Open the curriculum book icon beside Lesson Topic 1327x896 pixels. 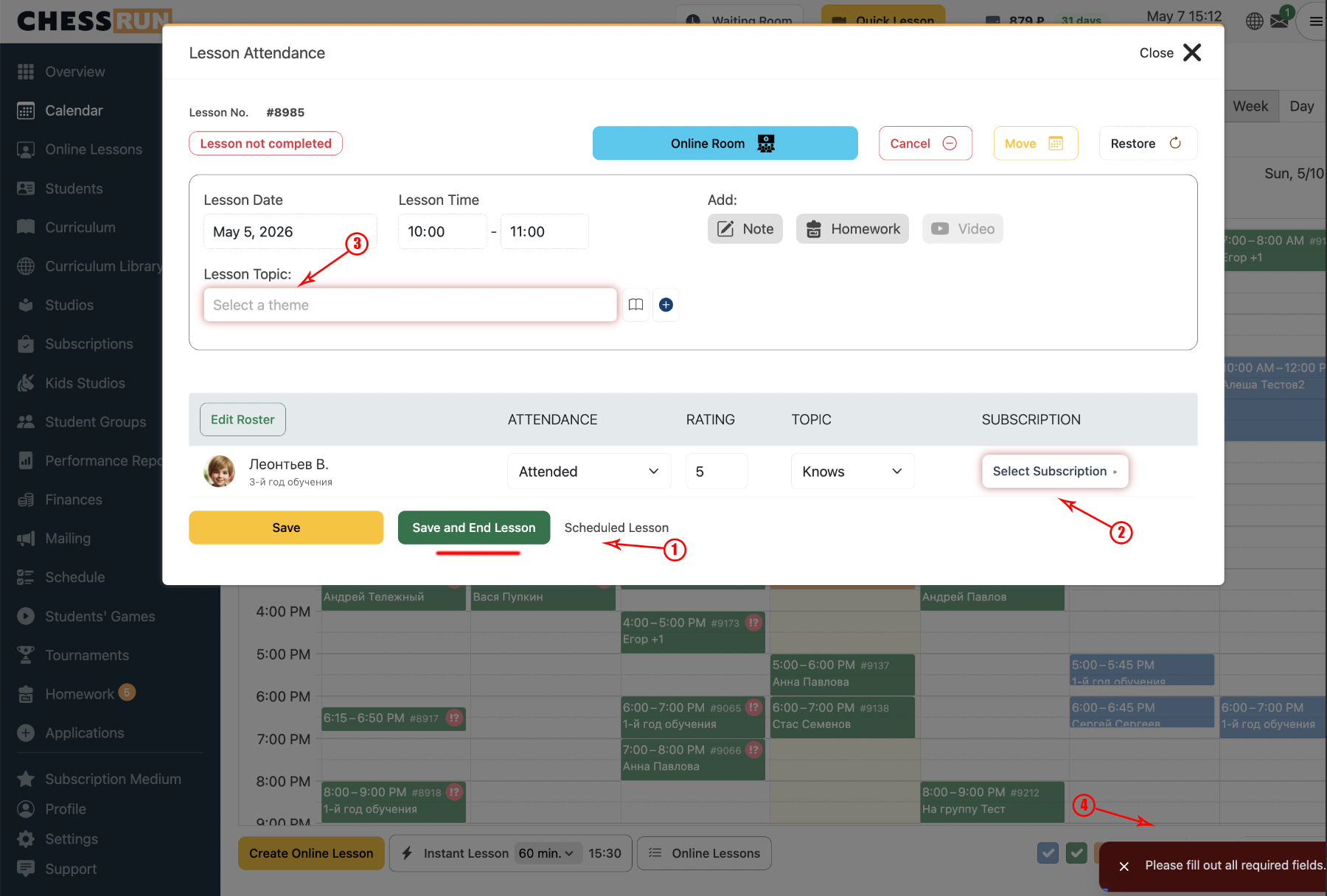point(635,305)
